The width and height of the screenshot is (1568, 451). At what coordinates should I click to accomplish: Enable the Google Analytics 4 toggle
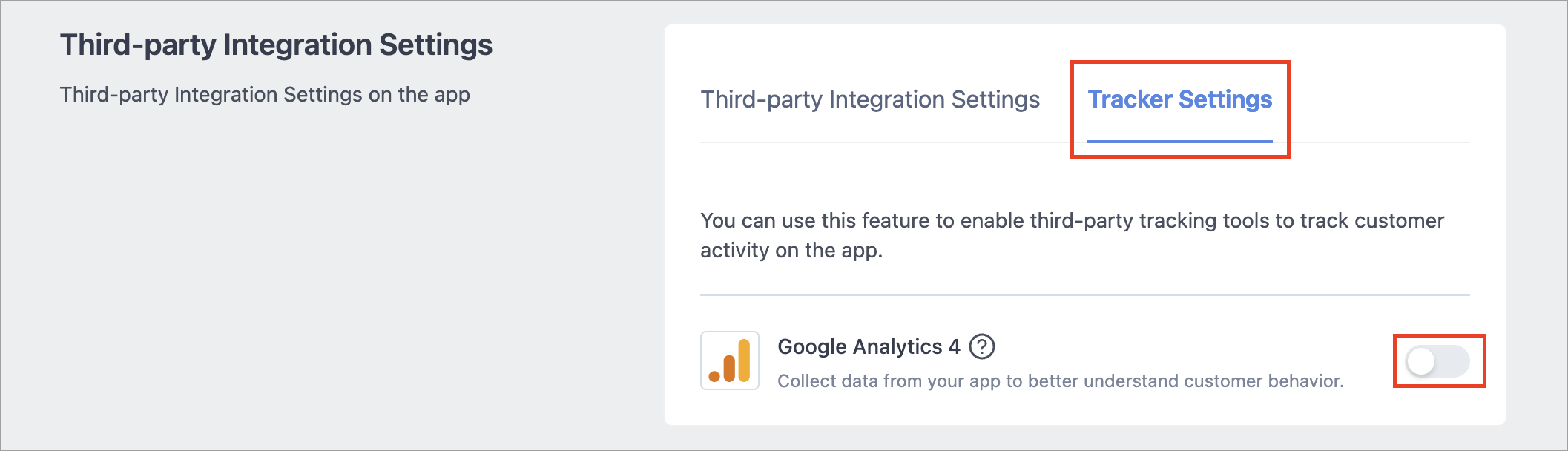(1437, 361)
